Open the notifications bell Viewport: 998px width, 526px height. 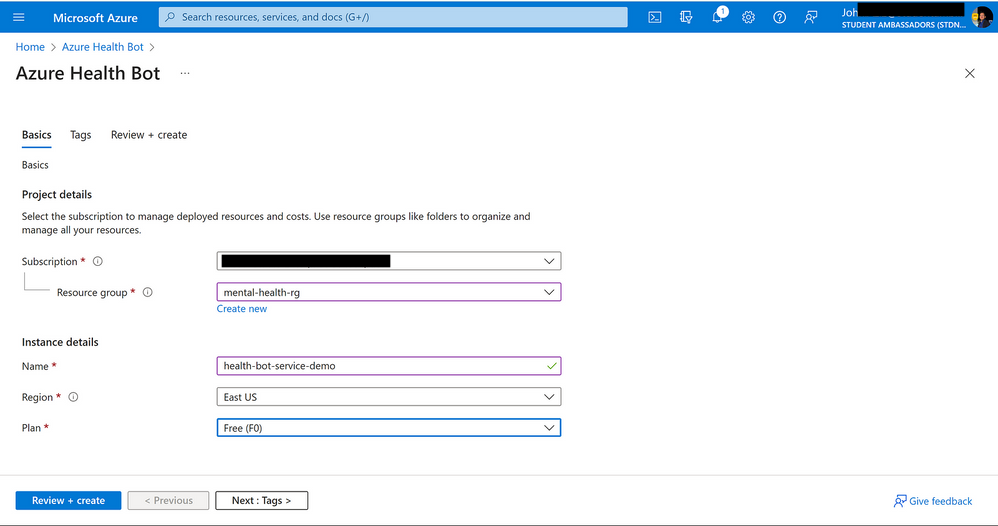(x=718, y=16)
